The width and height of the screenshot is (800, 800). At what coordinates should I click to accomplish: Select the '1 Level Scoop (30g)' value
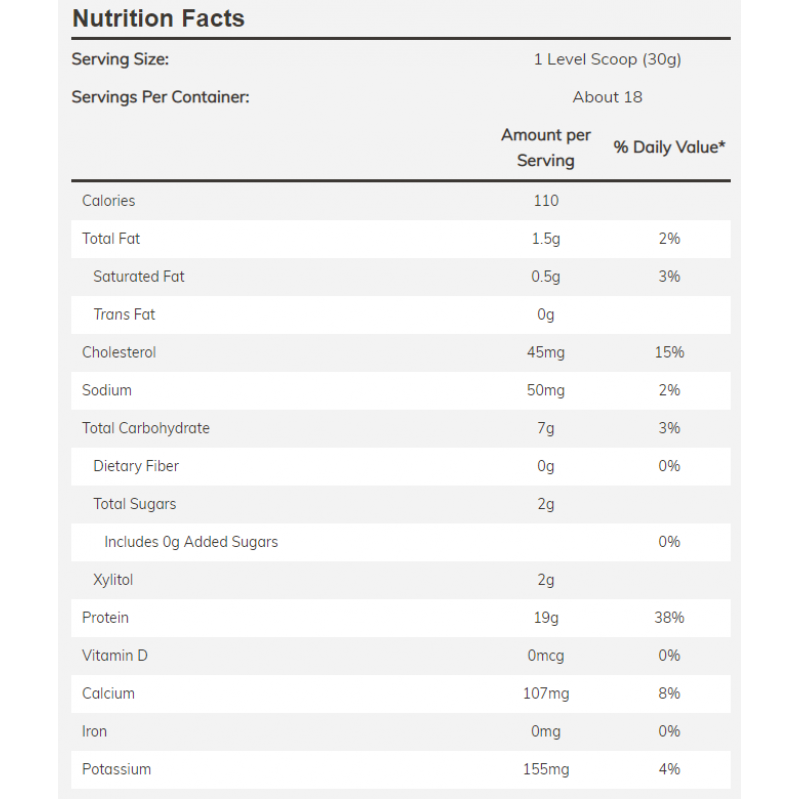[607, 59]
